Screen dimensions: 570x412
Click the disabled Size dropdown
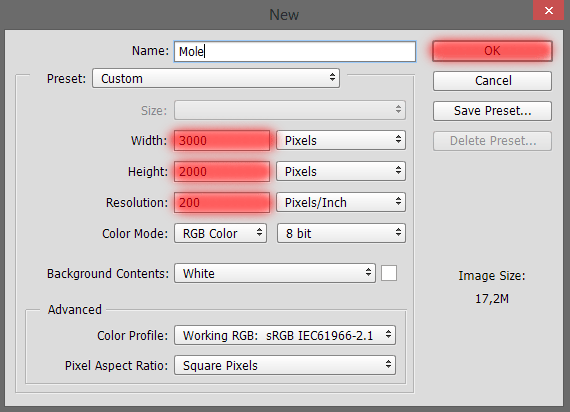(x=290, y=110)
